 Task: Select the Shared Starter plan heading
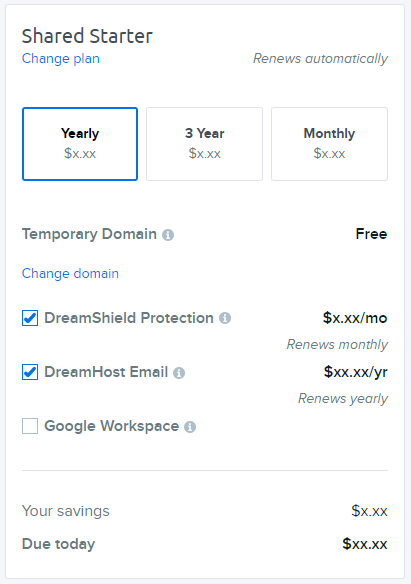pos(87,36)
